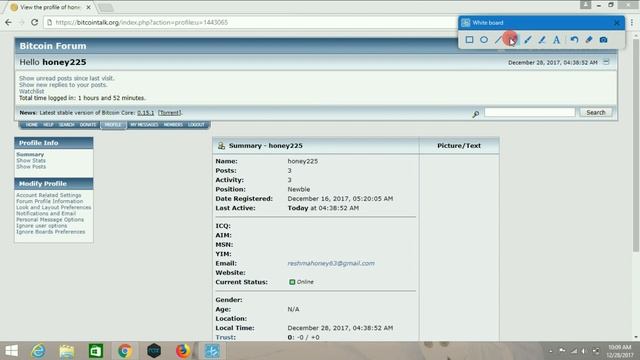The image size is (640, 360).
Task: Close the White board toolbar
Action: coord(616,23)
